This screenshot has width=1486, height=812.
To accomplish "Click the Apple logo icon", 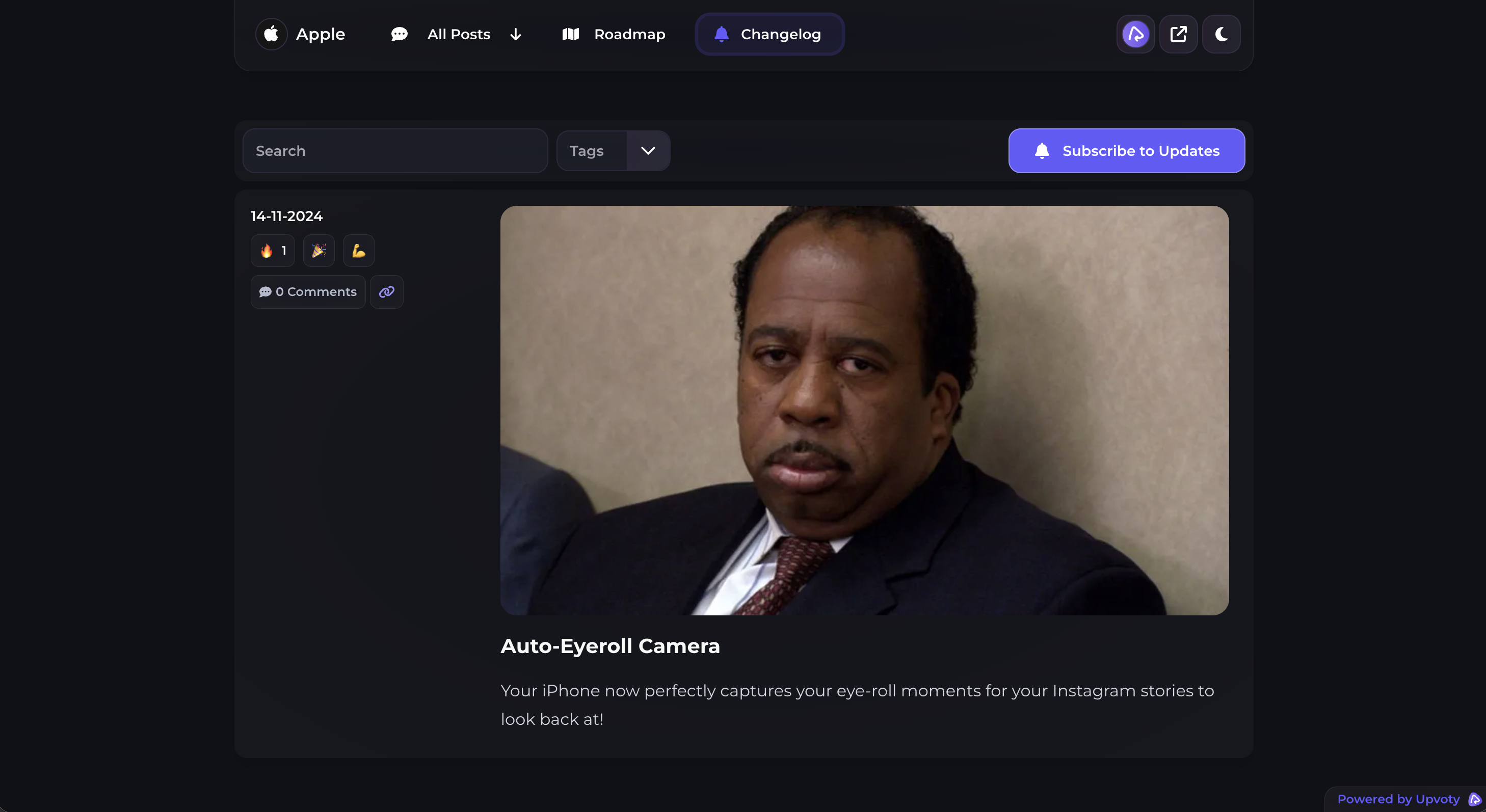I will tap(271, 34).
